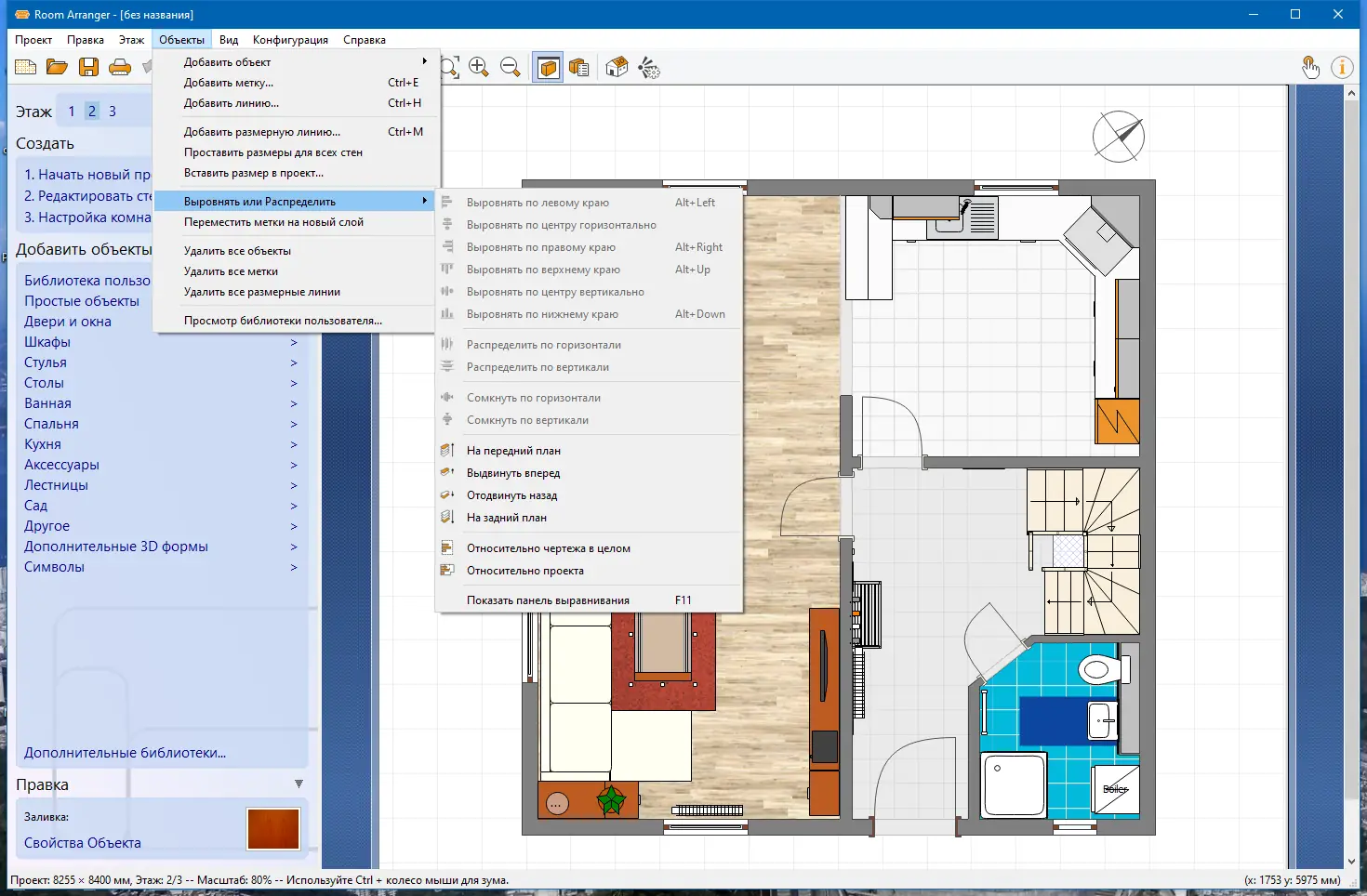Click the New project toolbar icon

point(26,67)
